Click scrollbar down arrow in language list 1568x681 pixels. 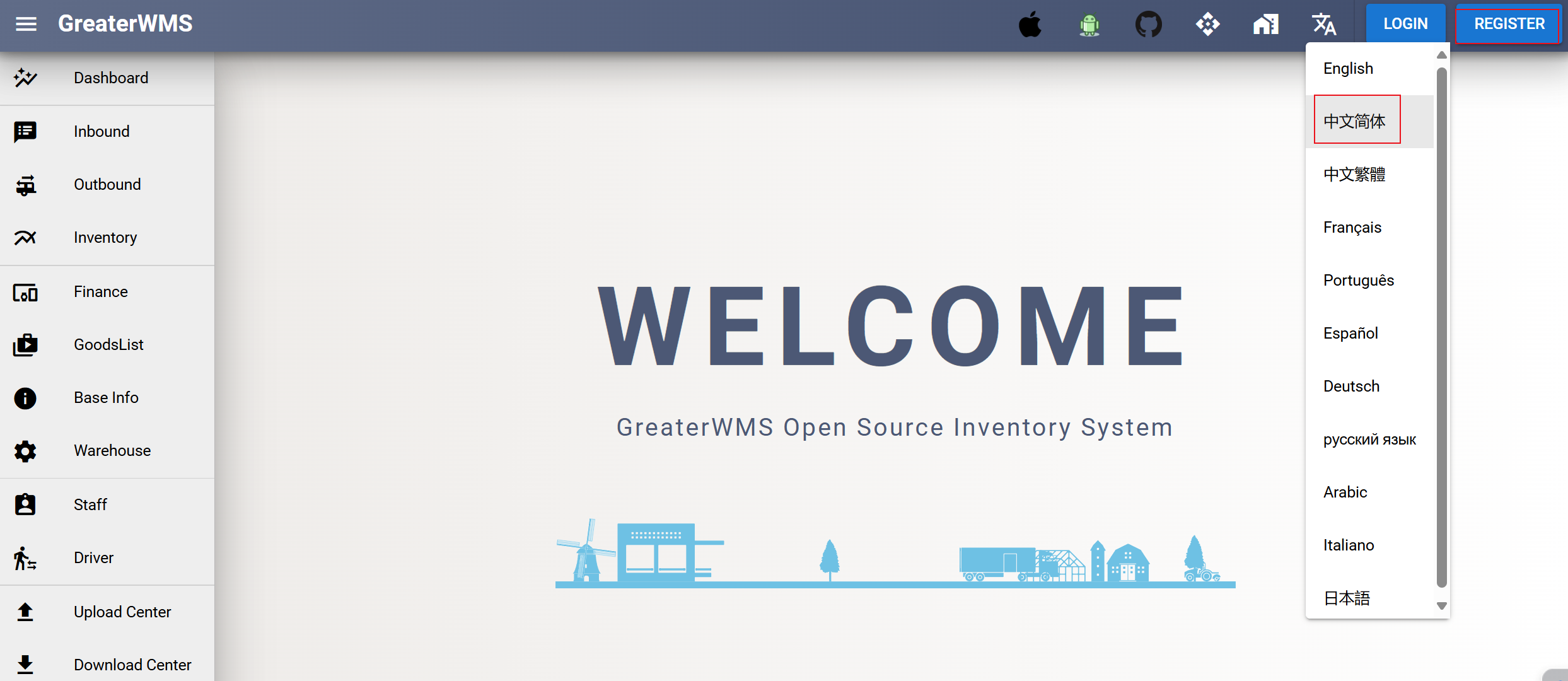[x=1441, y=606]
